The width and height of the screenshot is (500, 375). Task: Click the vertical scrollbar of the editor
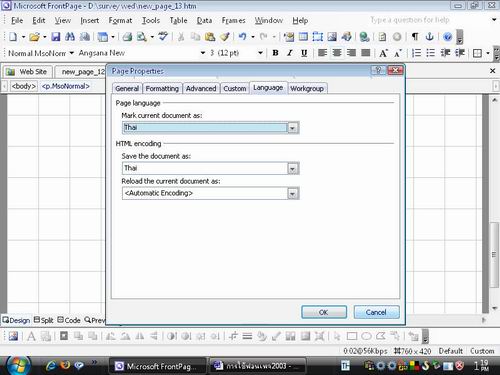click(x=494, y=203)
